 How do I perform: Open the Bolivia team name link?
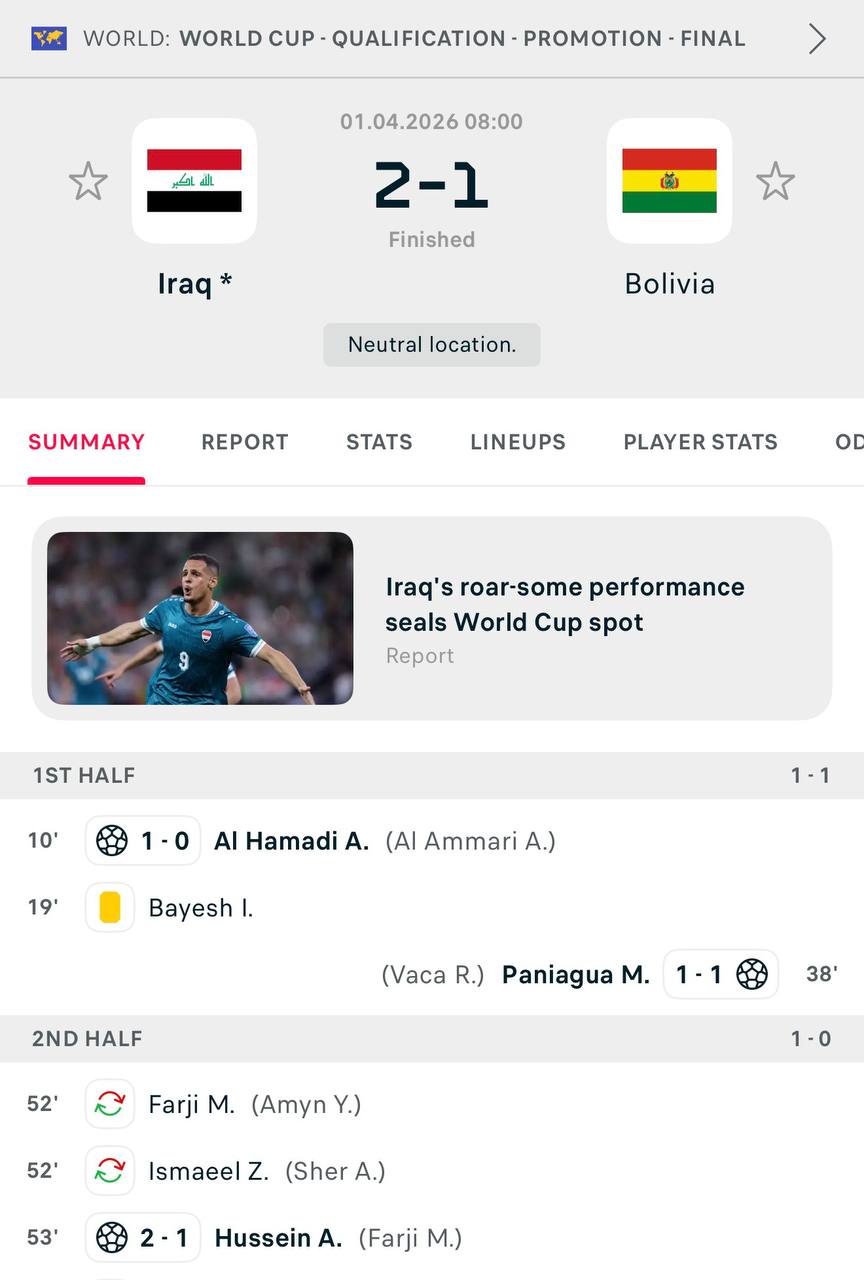coord(669,284)
